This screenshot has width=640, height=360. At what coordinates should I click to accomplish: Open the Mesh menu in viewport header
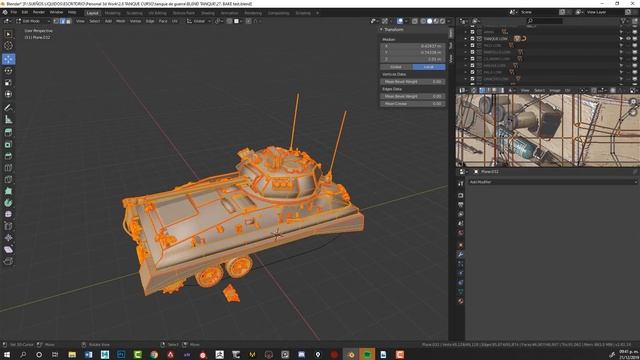120,21
